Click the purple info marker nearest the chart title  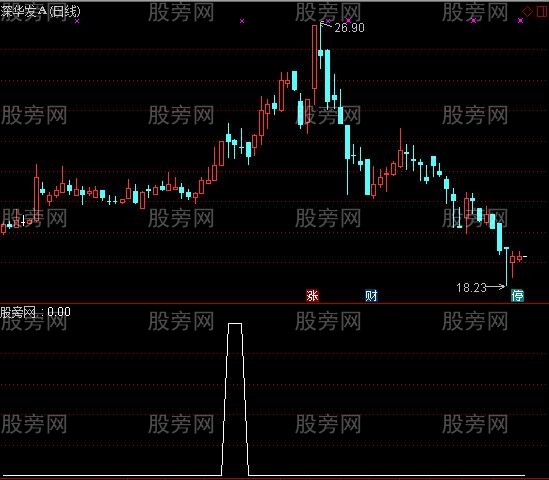pos(77,21)
